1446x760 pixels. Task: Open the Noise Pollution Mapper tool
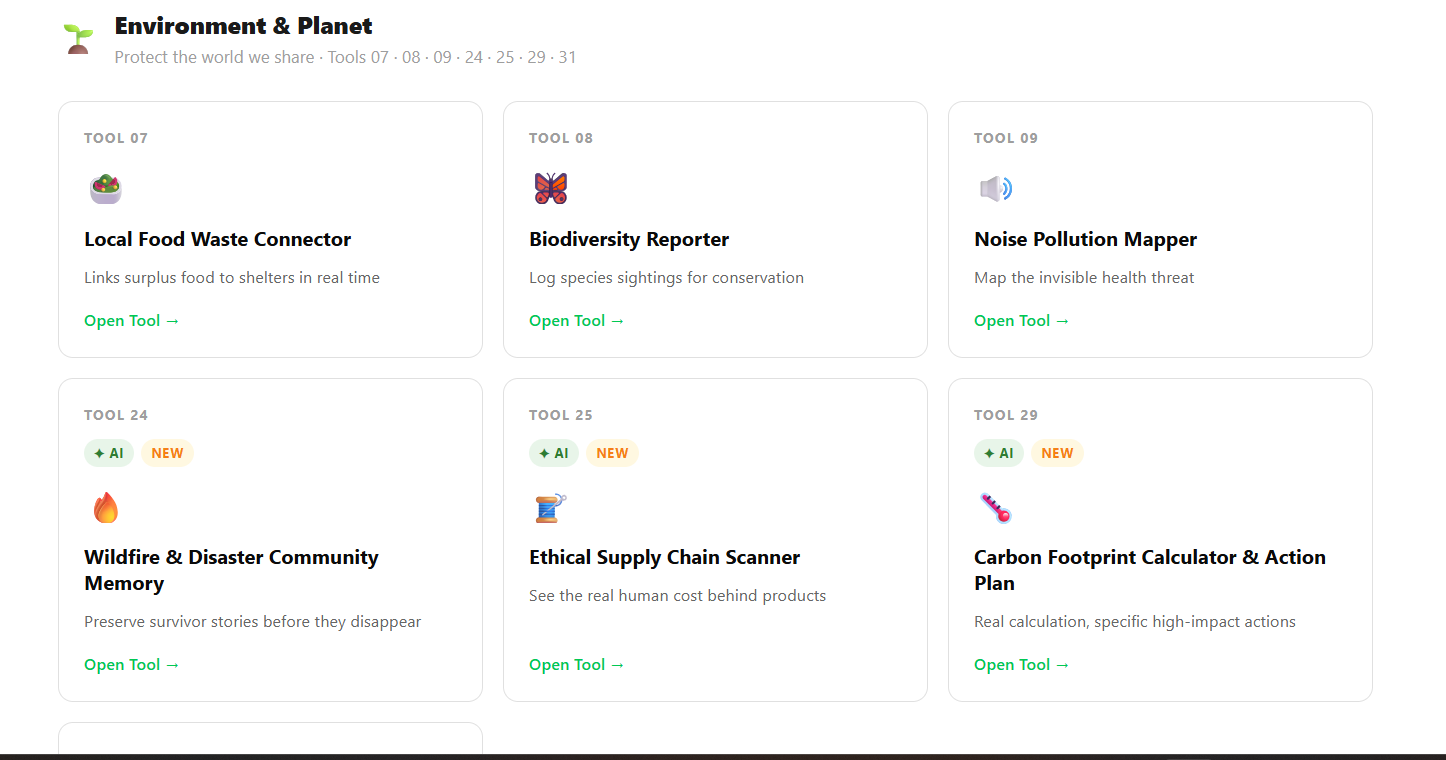[1021, 320]
